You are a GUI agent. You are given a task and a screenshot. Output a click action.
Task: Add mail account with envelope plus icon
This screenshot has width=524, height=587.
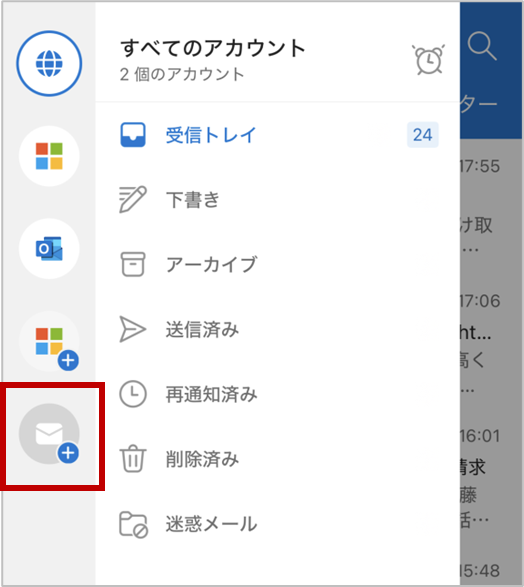(x=49, y=434)
